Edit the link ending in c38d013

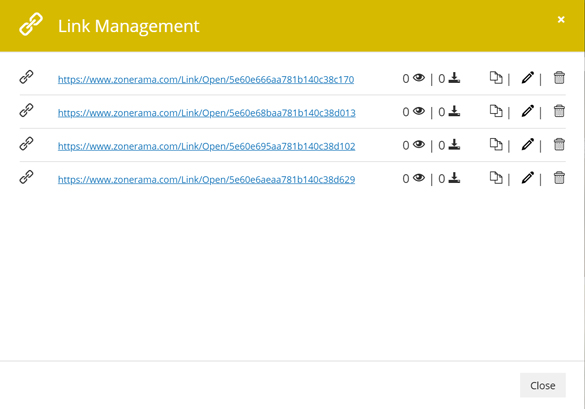(528, 111)
